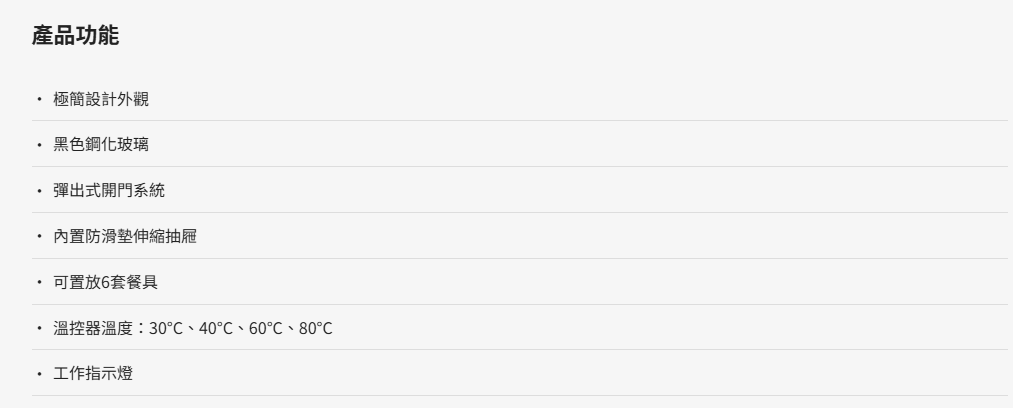Select the 30°C temperature value

coord(166,328)
